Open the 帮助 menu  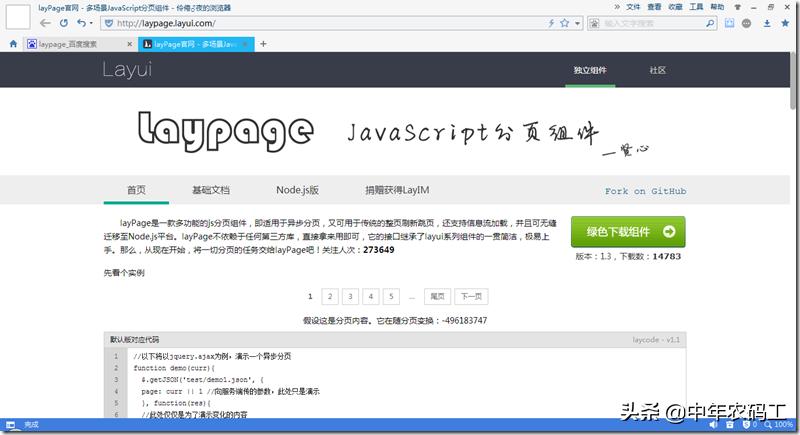[x=717, y=7]
